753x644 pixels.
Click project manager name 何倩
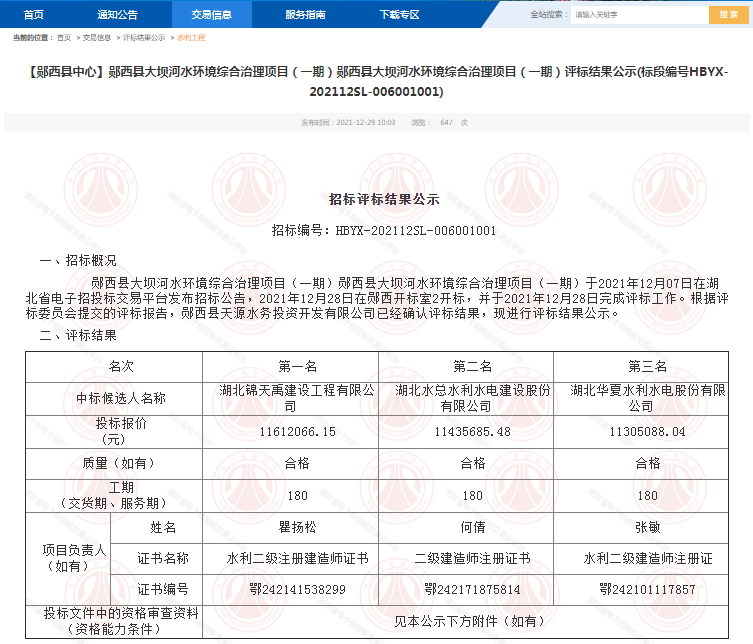point(465,527)
